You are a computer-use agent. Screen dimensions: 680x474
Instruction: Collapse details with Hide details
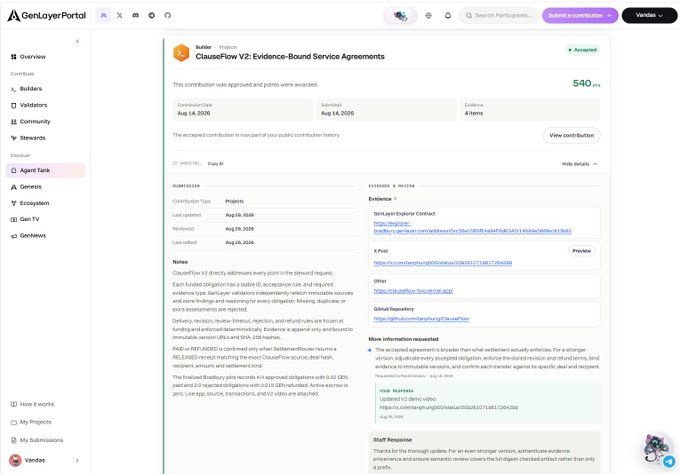click(579, 164)
